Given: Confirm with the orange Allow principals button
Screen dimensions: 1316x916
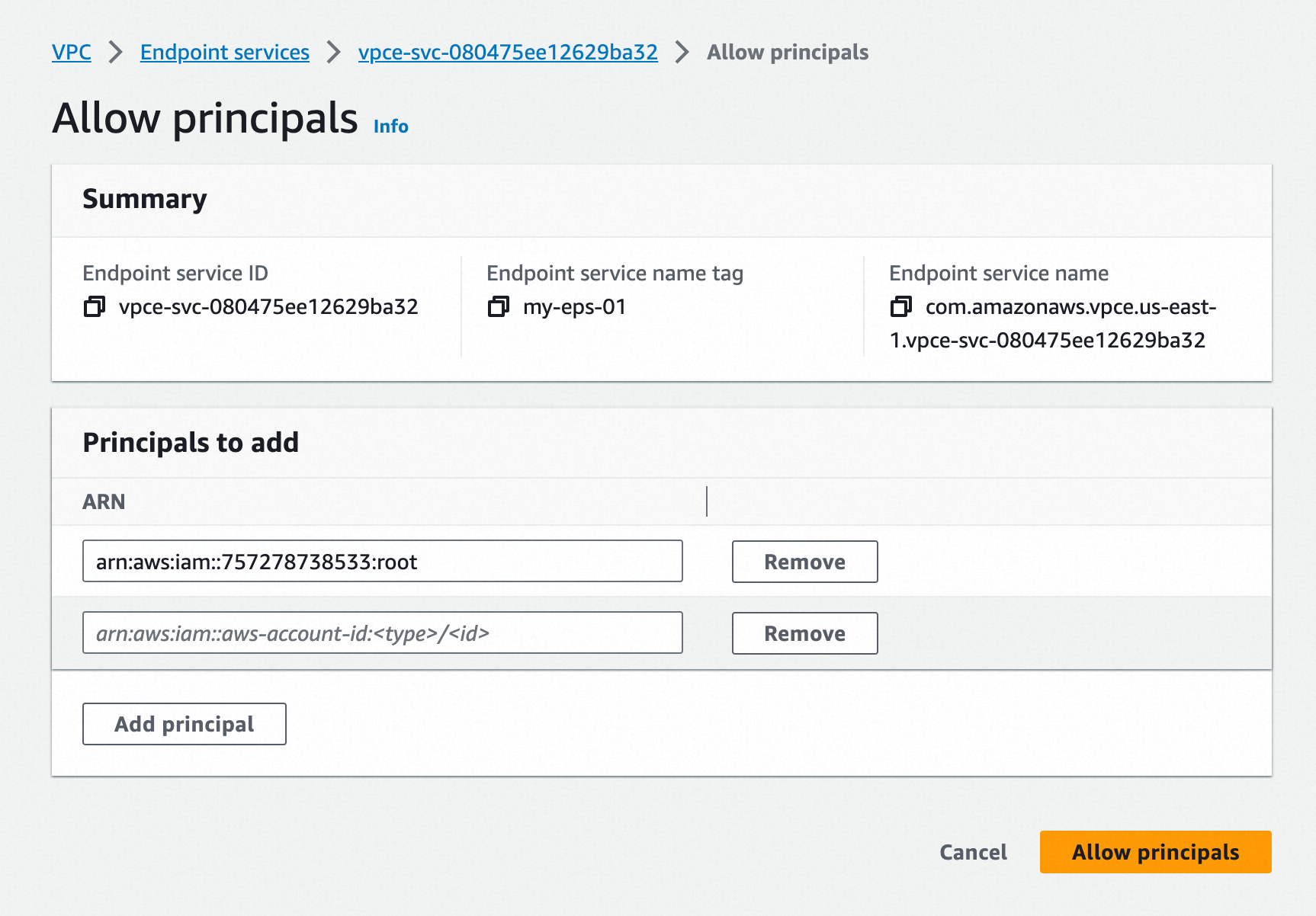Looking at the screenshot, I should [1155, 852].
